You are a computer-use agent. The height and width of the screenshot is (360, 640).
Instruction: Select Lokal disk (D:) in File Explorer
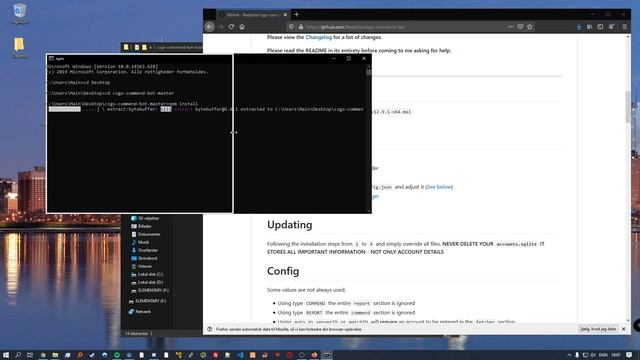pyautogui.click(x=147, y=282)
